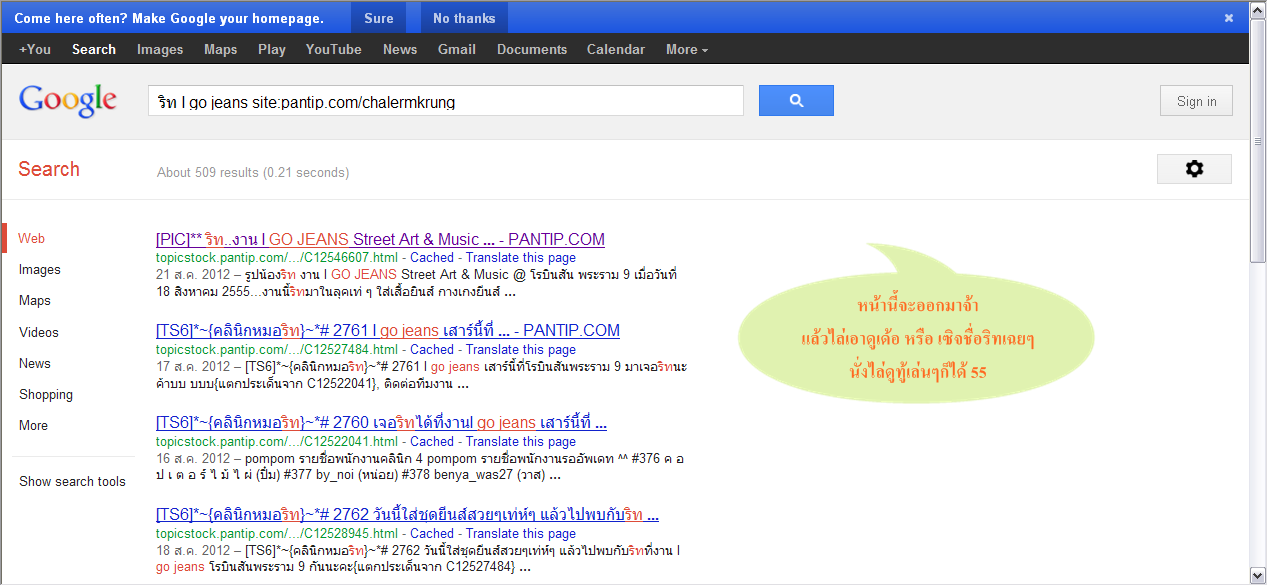Screen dimensions: 1268x586
Task: Click the vertical scrollbar thumb
Action: click(1258, 140)
